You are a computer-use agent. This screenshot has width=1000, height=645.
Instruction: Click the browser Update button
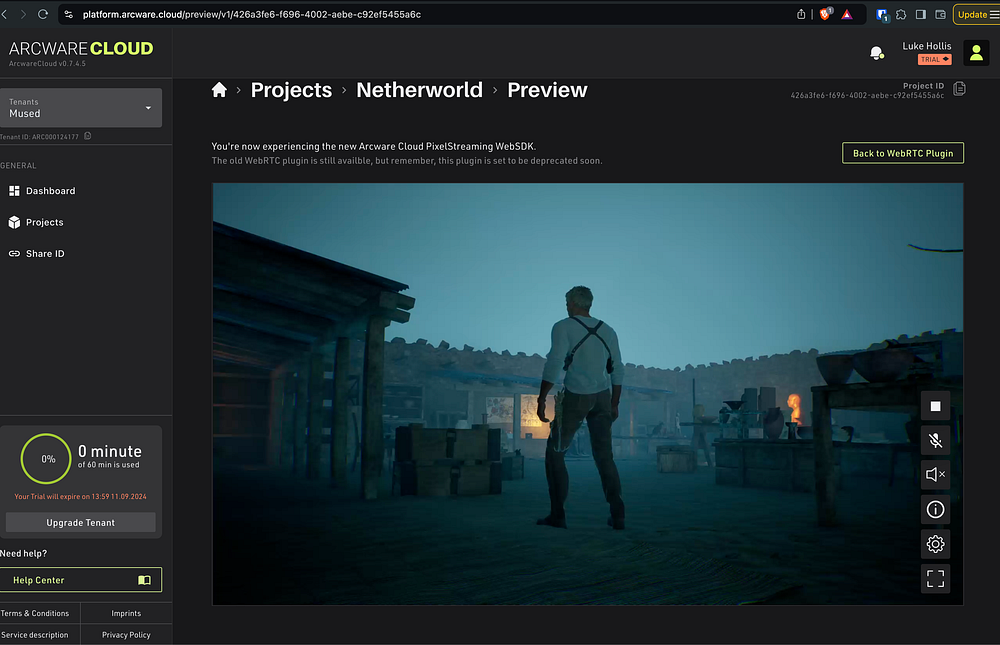pos(976,14)
